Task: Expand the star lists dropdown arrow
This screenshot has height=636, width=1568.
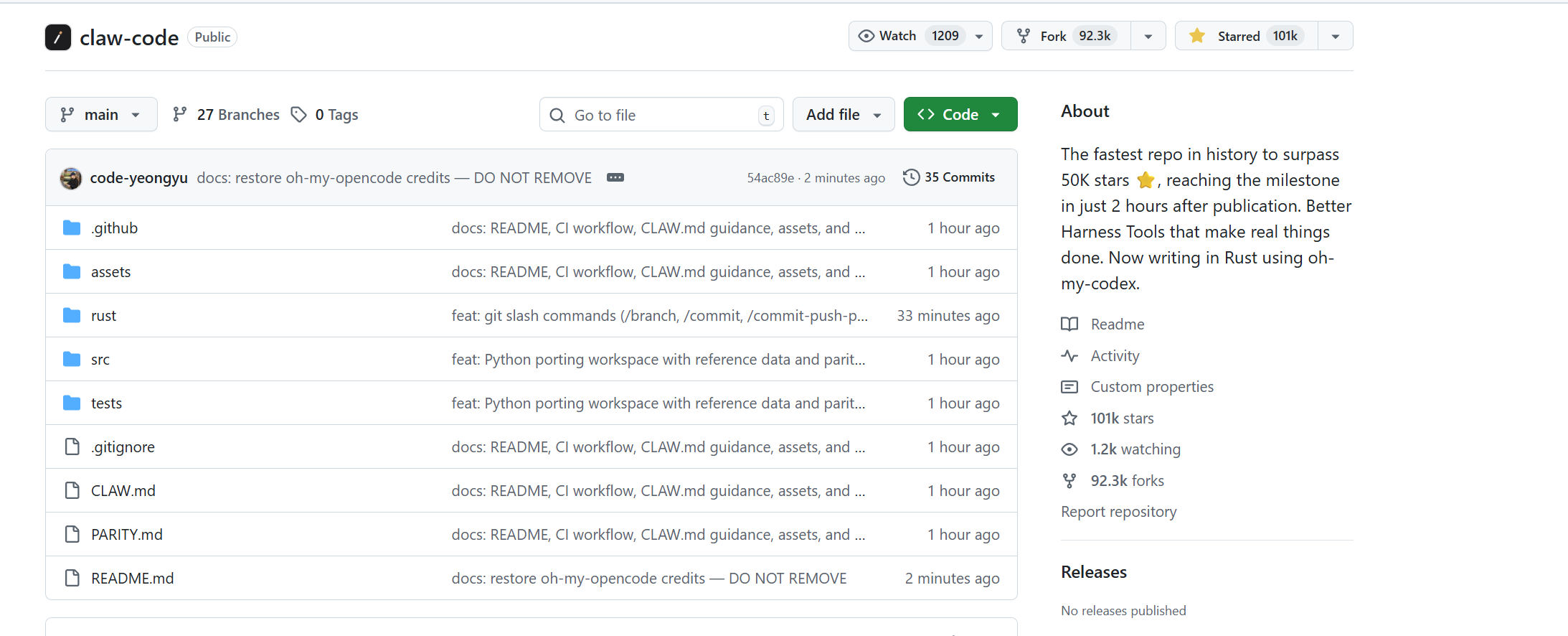Action: (x=1335, y=36)
